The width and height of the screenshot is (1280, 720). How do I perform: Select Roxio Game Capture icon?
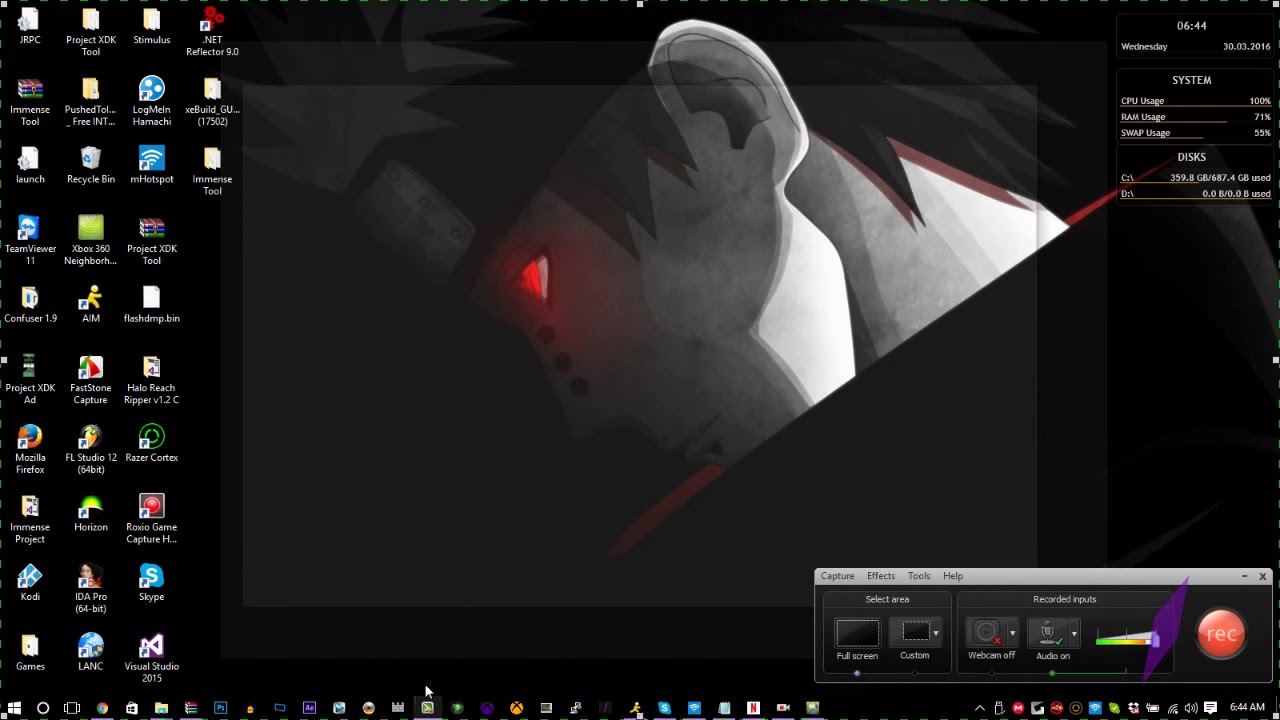coord(151,519)
